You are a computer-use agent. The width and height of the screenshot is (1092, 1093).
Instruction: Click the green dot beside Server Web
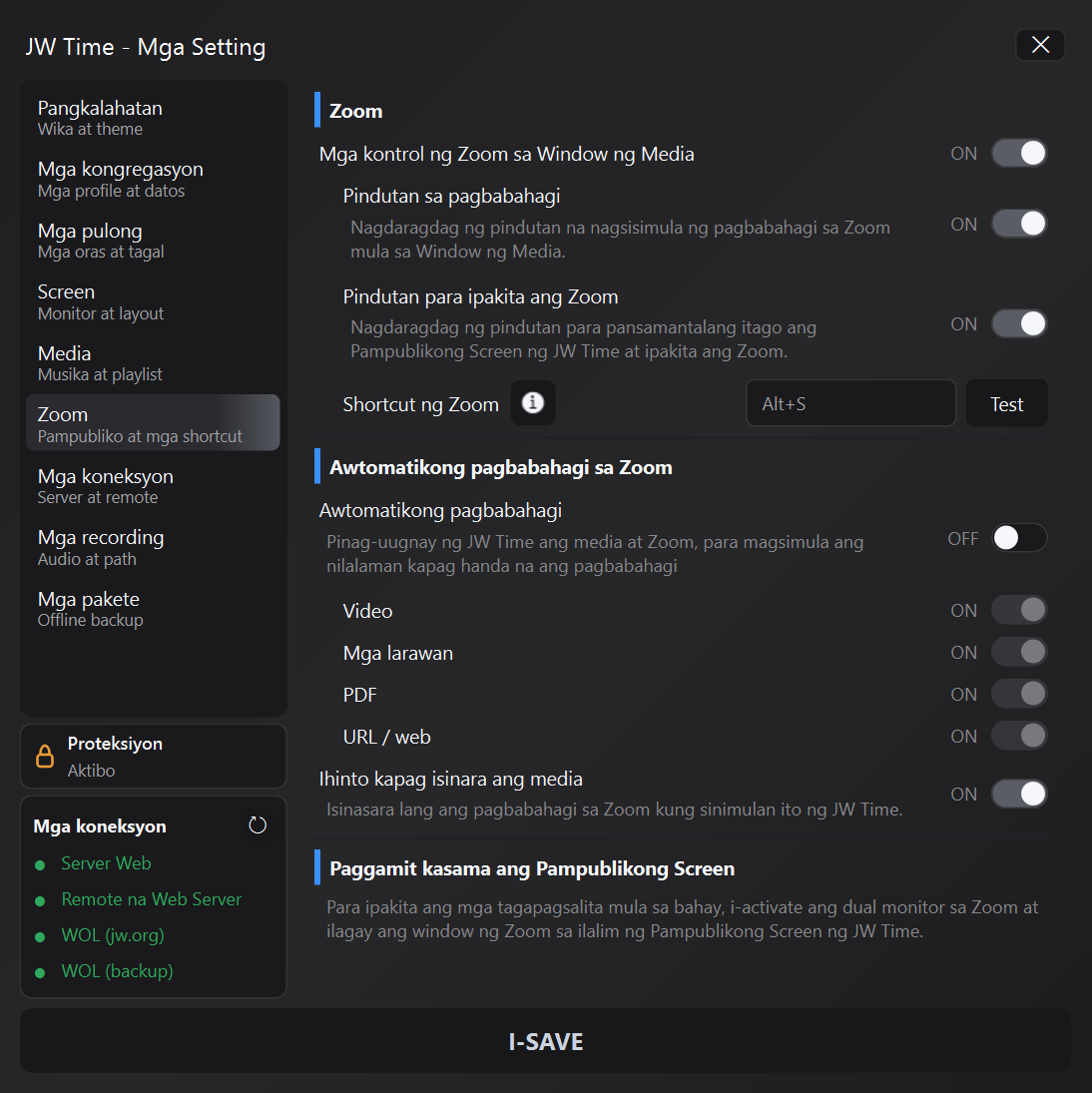pos(40,865)
